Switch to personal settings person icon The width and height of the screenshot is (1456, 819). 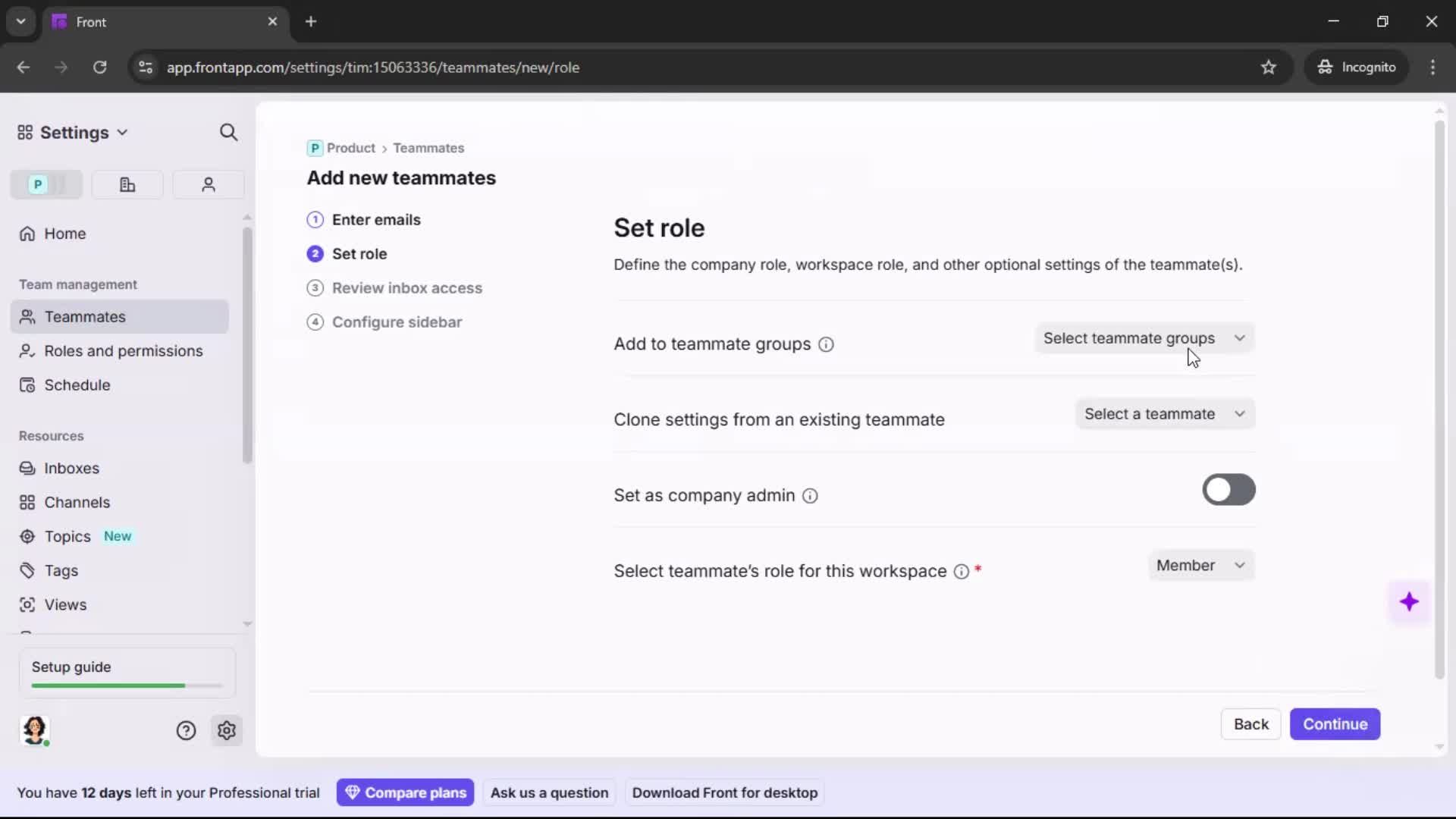[x=208, y=184]
